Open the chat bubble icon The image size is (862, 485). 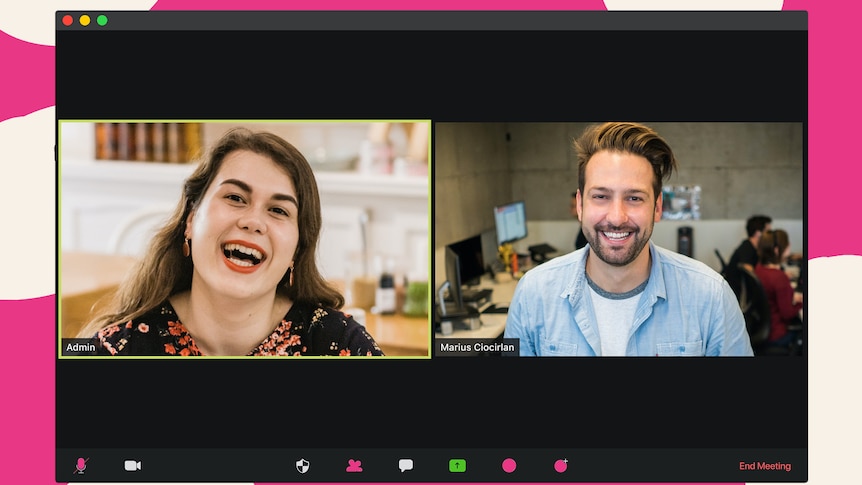406,466
